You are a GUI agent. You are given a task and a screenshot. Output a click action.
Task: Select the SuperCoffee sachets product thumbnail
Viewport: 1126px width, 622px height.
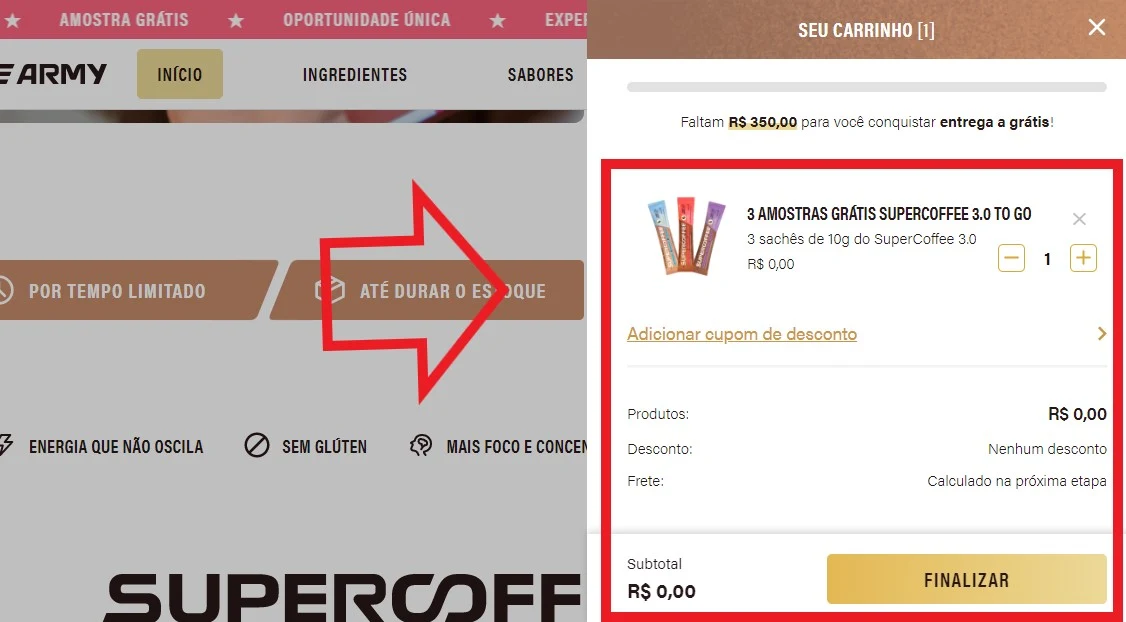pyautogui.click(x=686, y=236)
